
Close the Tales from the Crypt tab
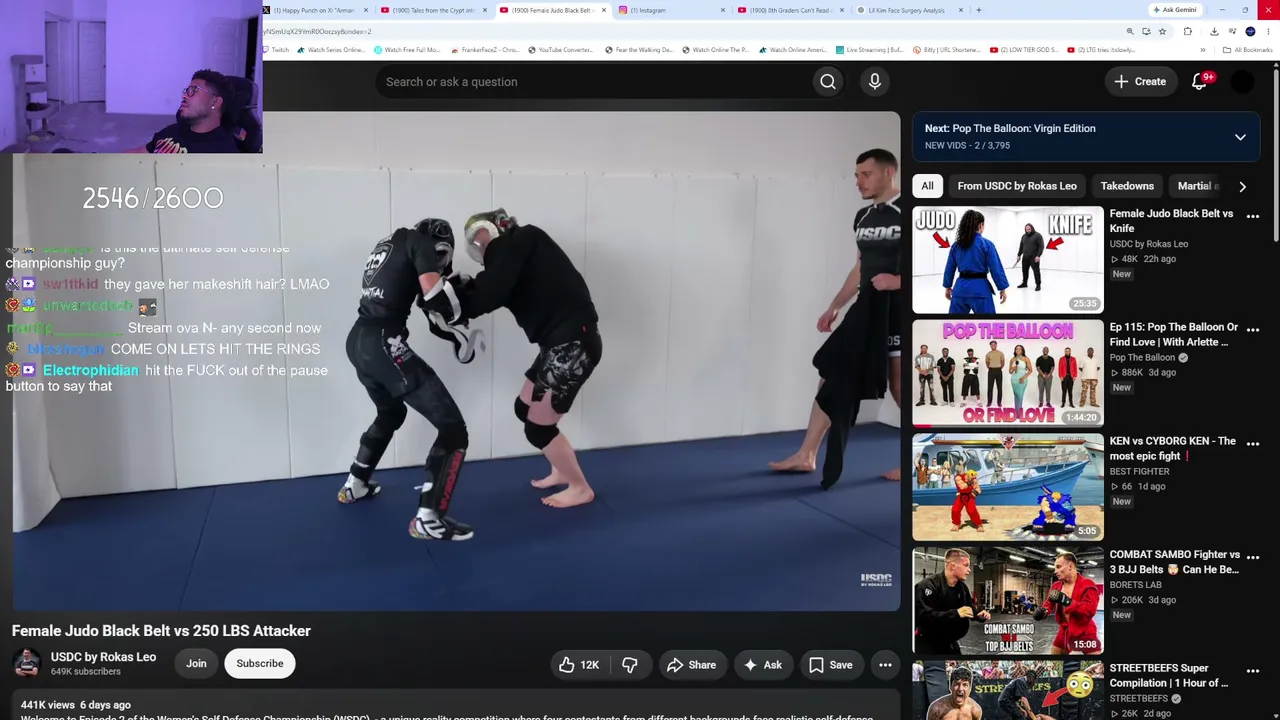pos(485,10)
